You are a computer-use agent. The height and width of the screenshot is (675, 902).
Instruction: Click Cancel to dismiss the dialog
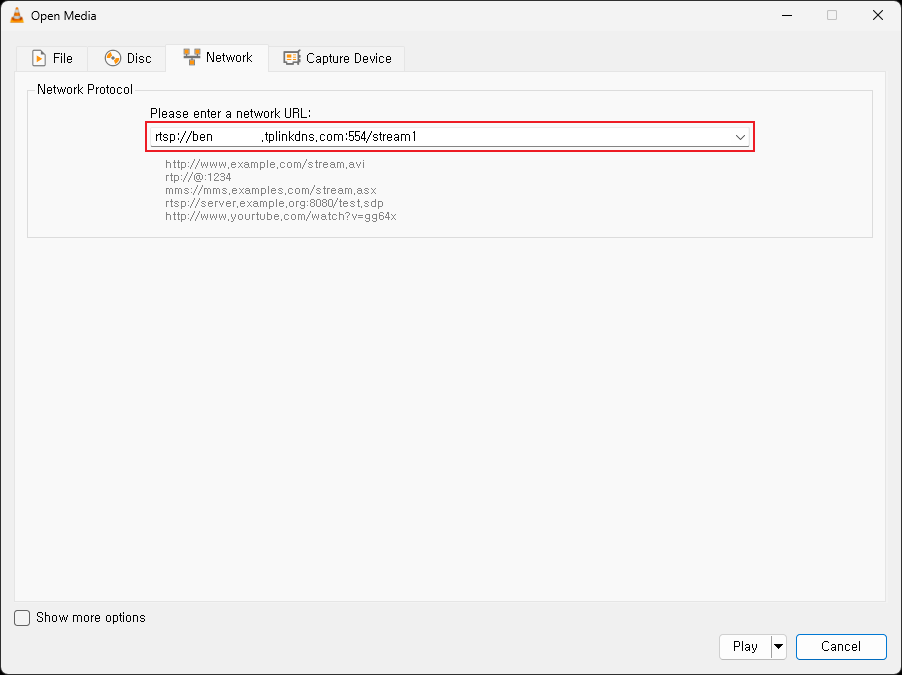841,647
